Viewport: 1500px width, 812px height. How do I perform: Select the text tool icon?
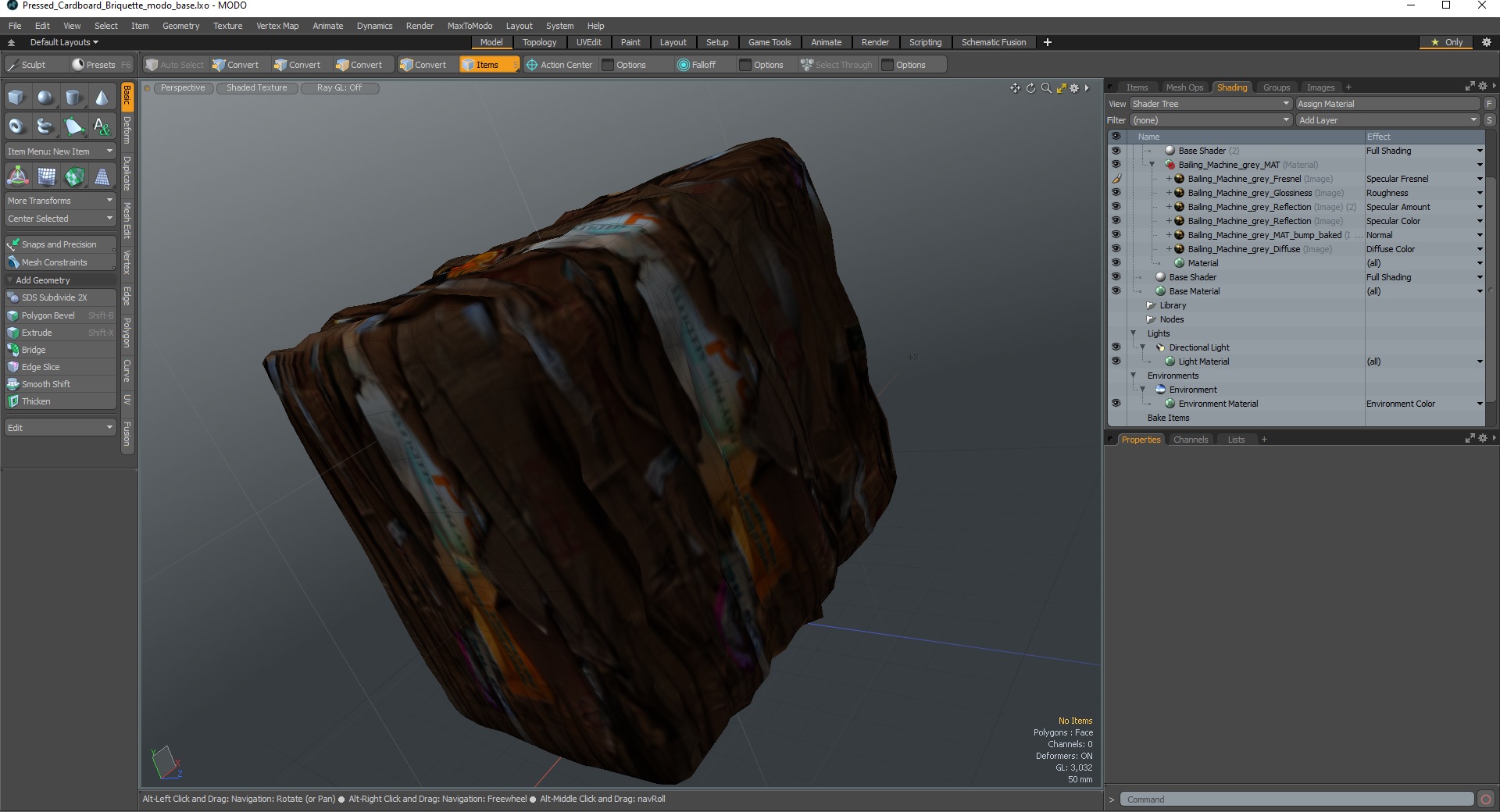click(x=102, y=126)
